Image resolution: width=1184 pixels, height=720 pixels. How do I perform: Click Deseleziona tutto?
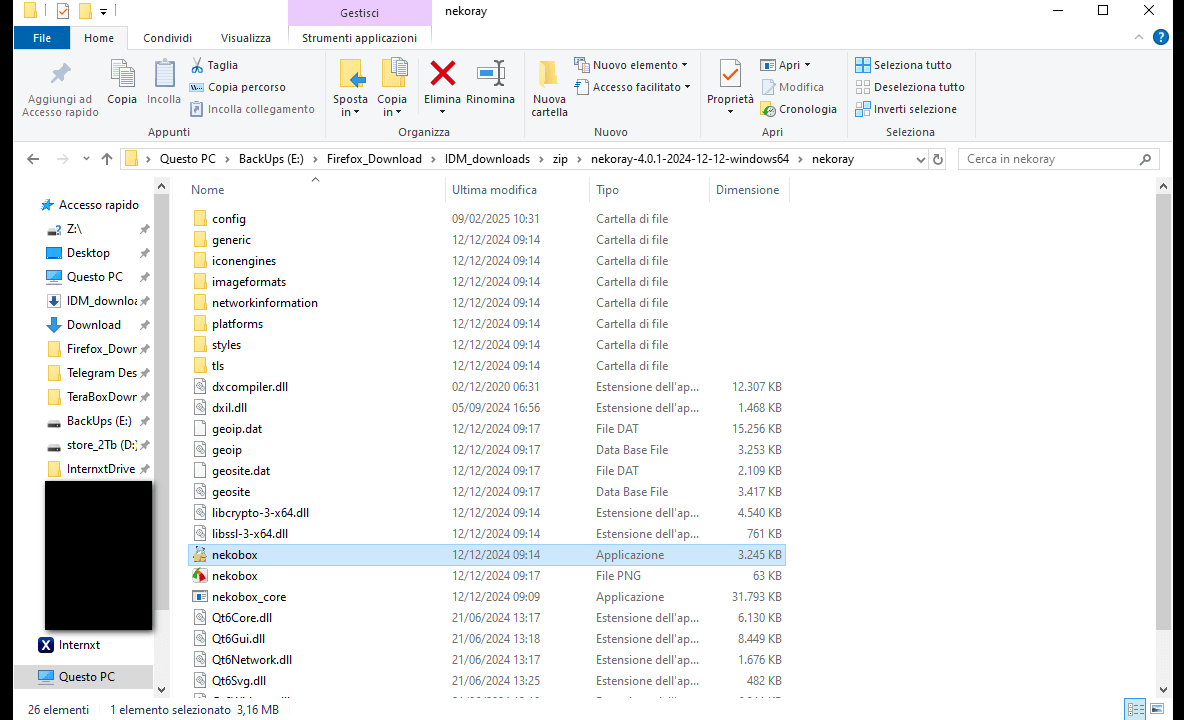click(x=910, y=87)
